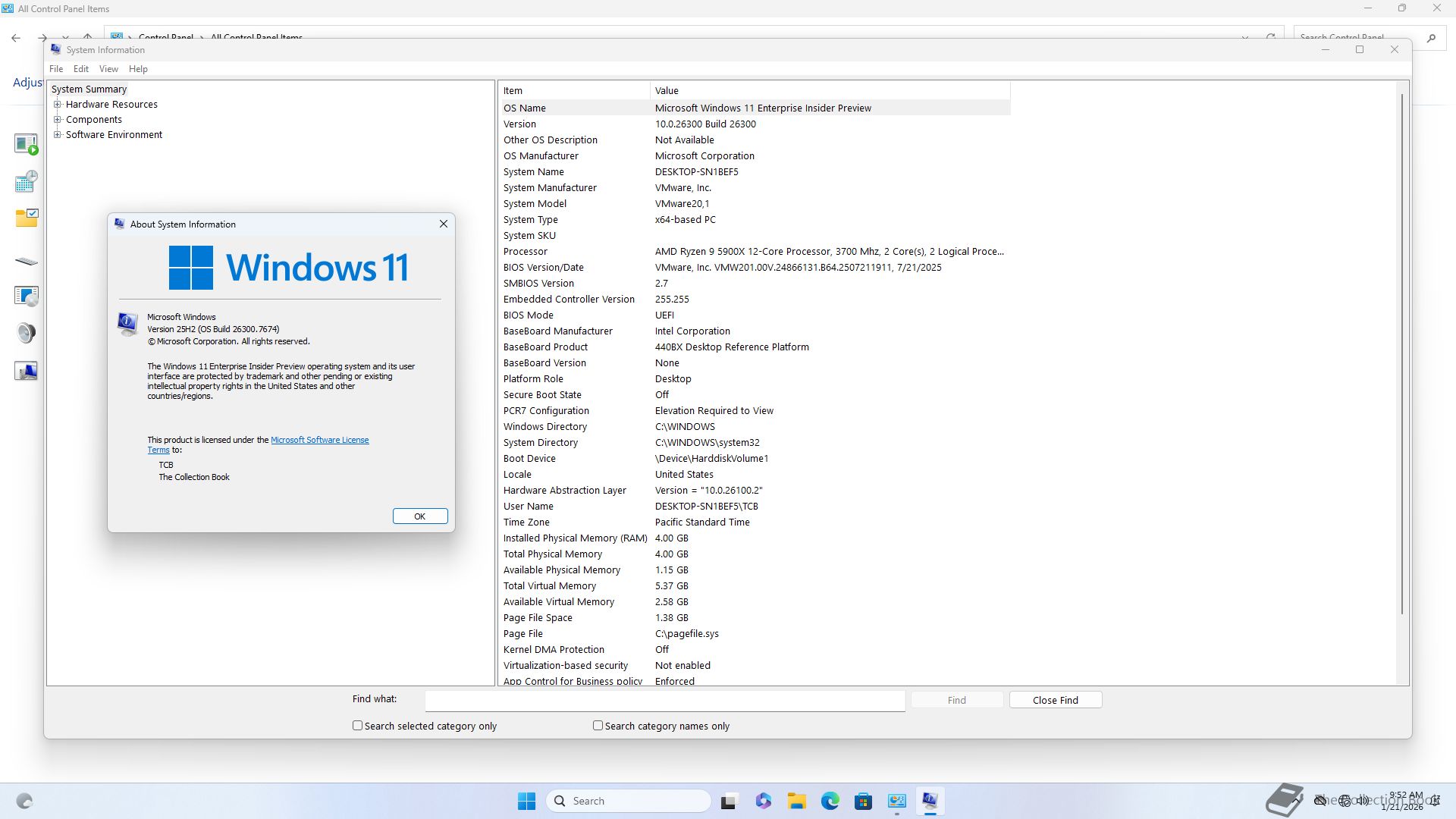Expand Hardware Resources tree node
This screenshot has width=1456, height=819.
pos(58,105)
